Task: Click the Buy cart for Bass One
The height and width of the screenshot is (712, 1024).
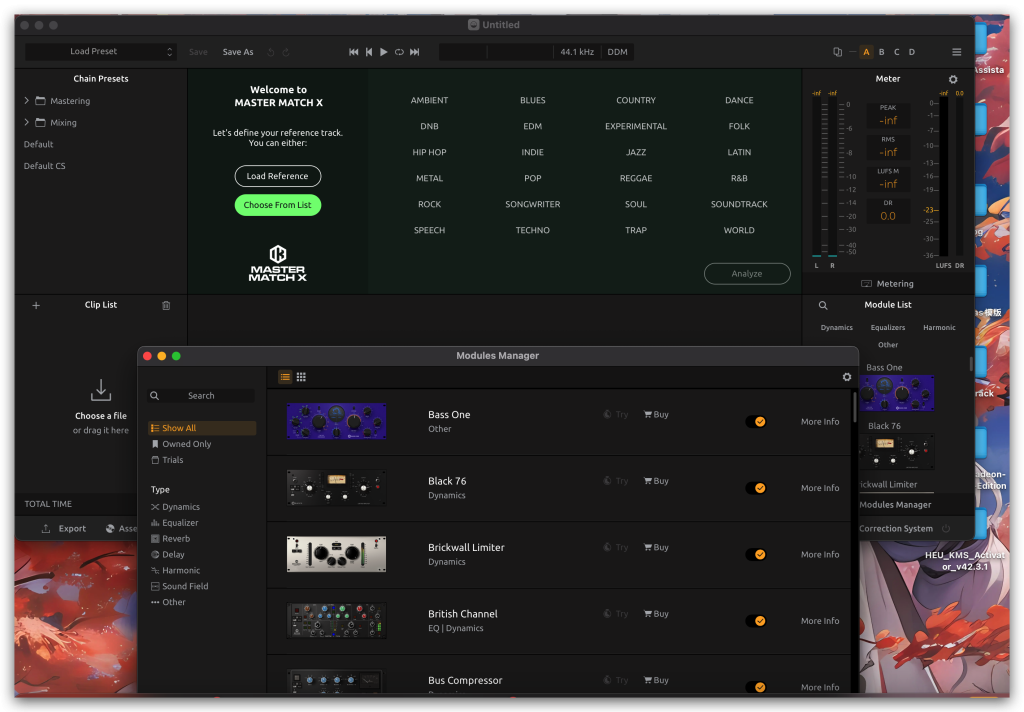Action: [656, 414]
